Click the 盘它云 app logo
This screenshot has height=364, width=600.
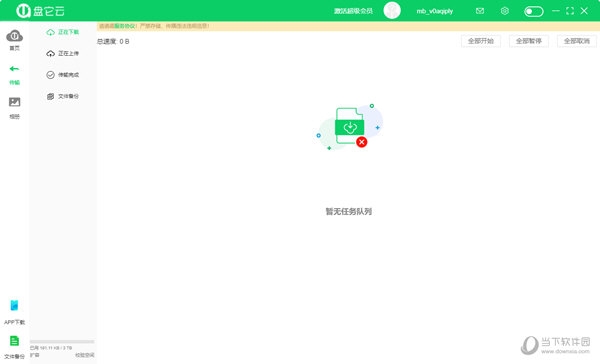(x=40, y=11)
